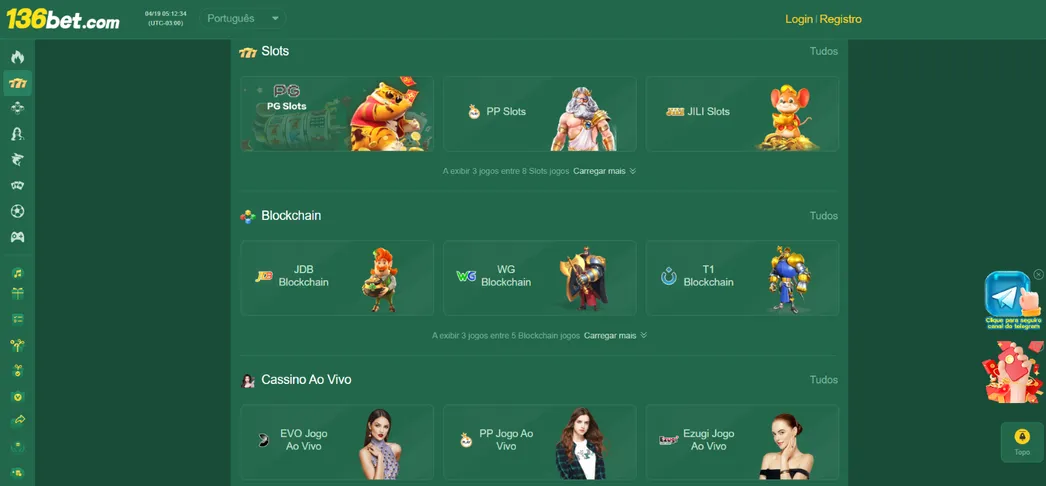Image resolution: width=1046 pixels, height=486 pixels.
Task: Select the 777 slots sidebar icon
Action: (x=17, y=83)
